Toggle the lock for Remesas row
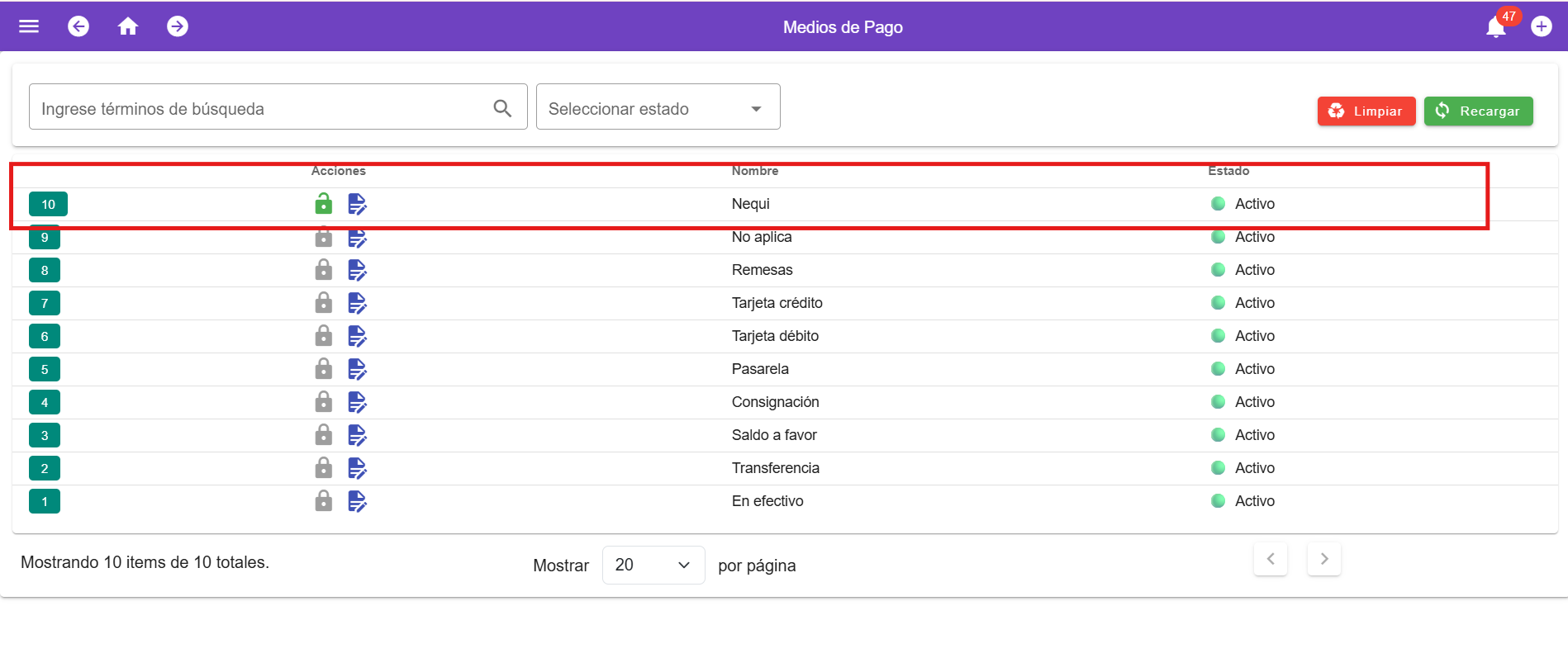The width and height of the screenshot is (1568, 658). tap(324, 270)
